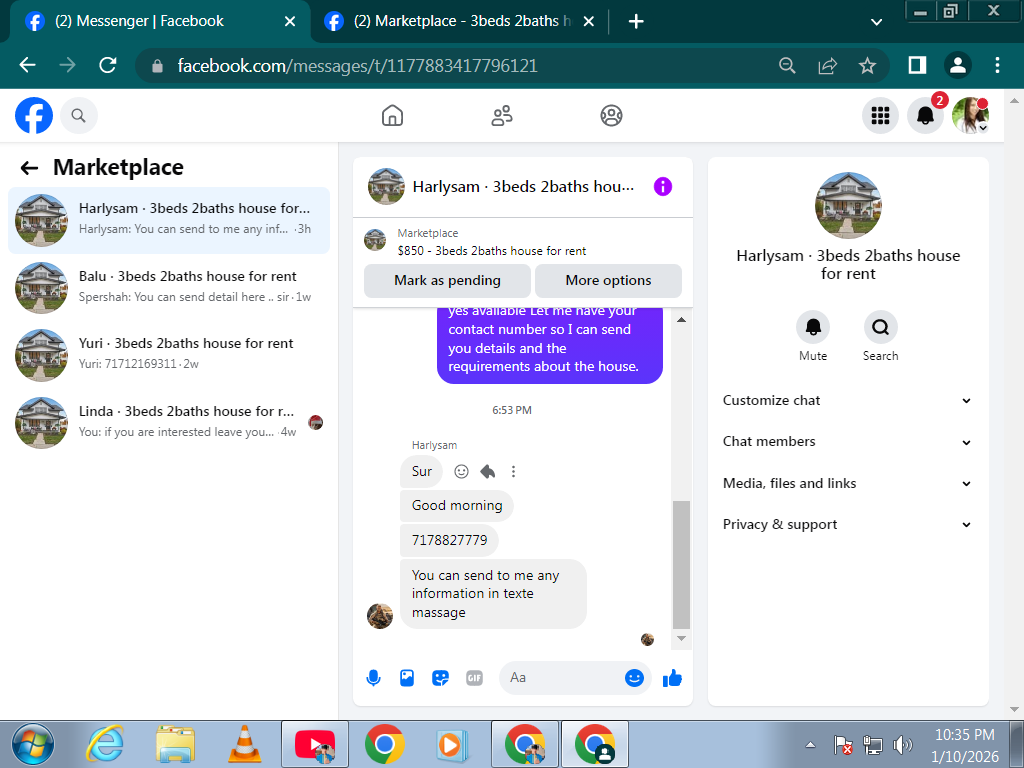Go to the Facebook Home icon

[392, 116]
